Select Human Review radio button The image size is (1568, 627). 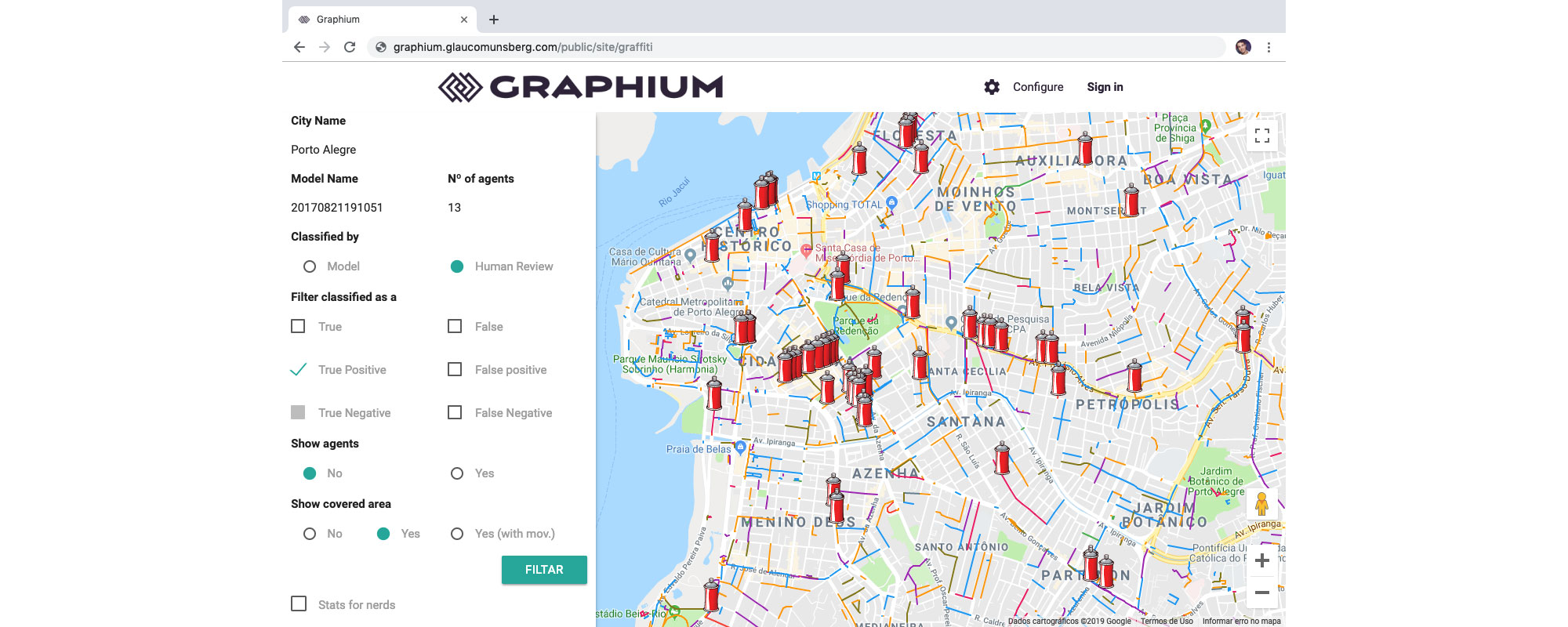coord(457,266)
